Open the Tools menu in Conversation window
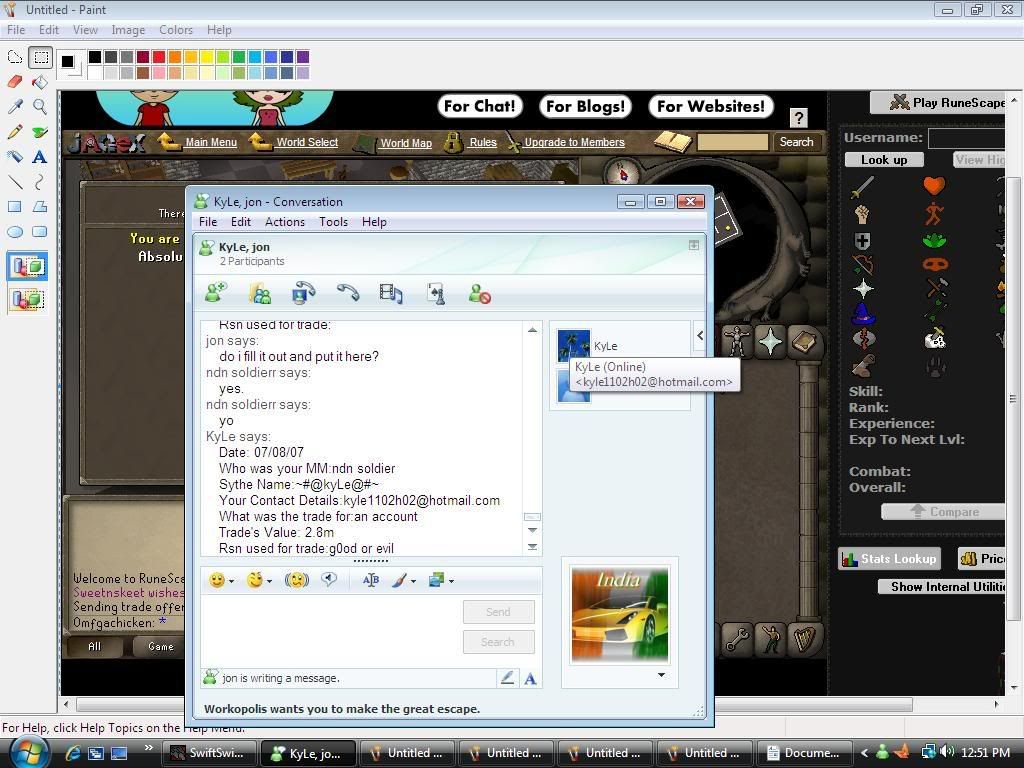Image resolution: width=1024 pixels, height=768 pixels. pyautogui.click(x=333, y=222)
